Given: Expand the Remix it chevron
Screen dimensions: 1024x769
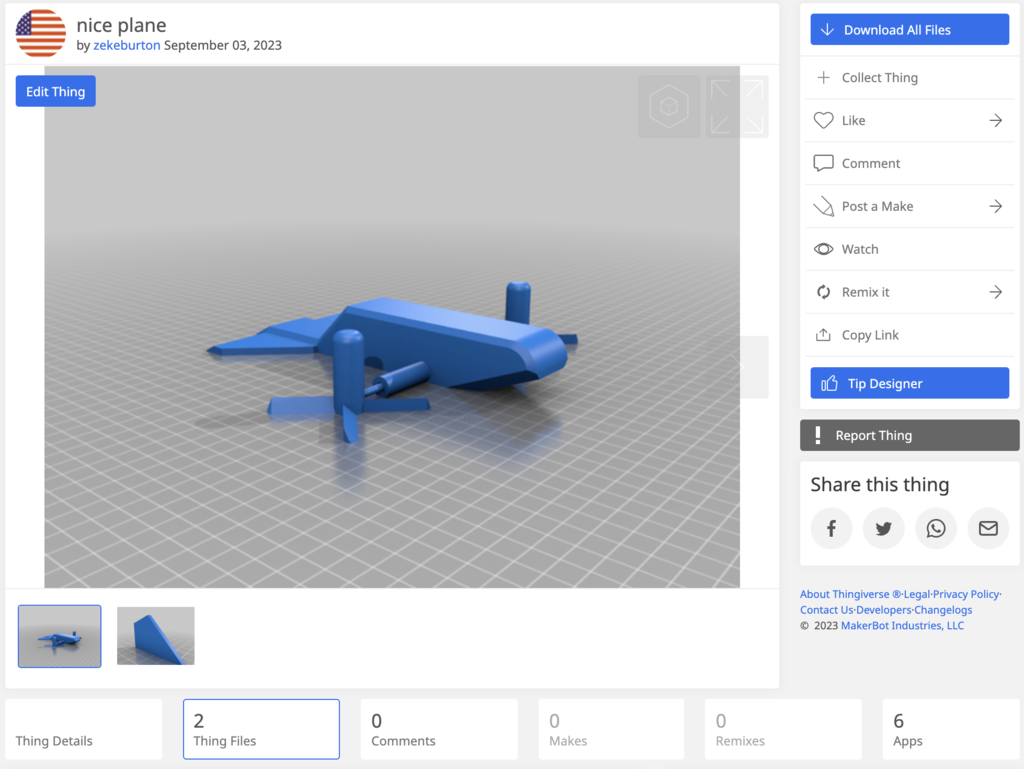Looking at the screenshot, I should (x=995, y=291).
